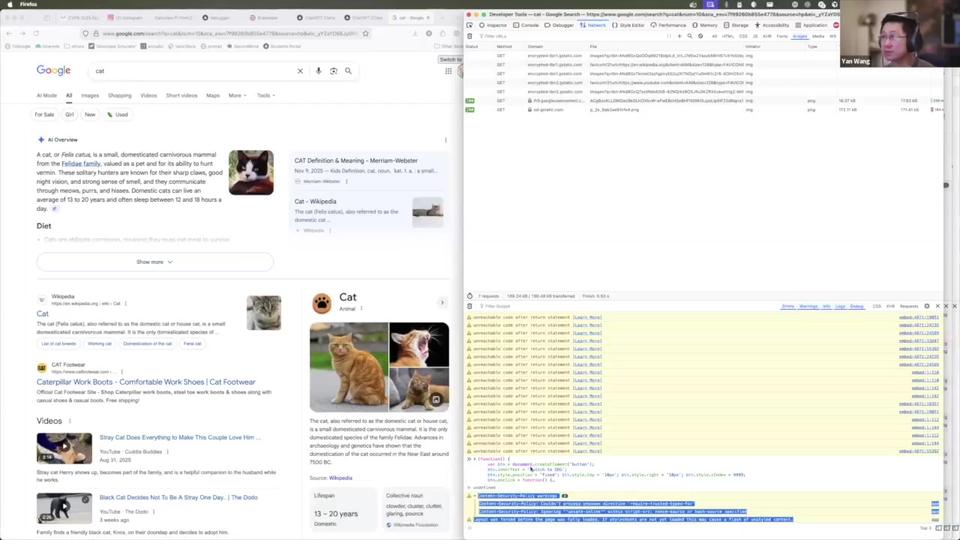
Task: Toggle the Images request filter
Action: 800,36
